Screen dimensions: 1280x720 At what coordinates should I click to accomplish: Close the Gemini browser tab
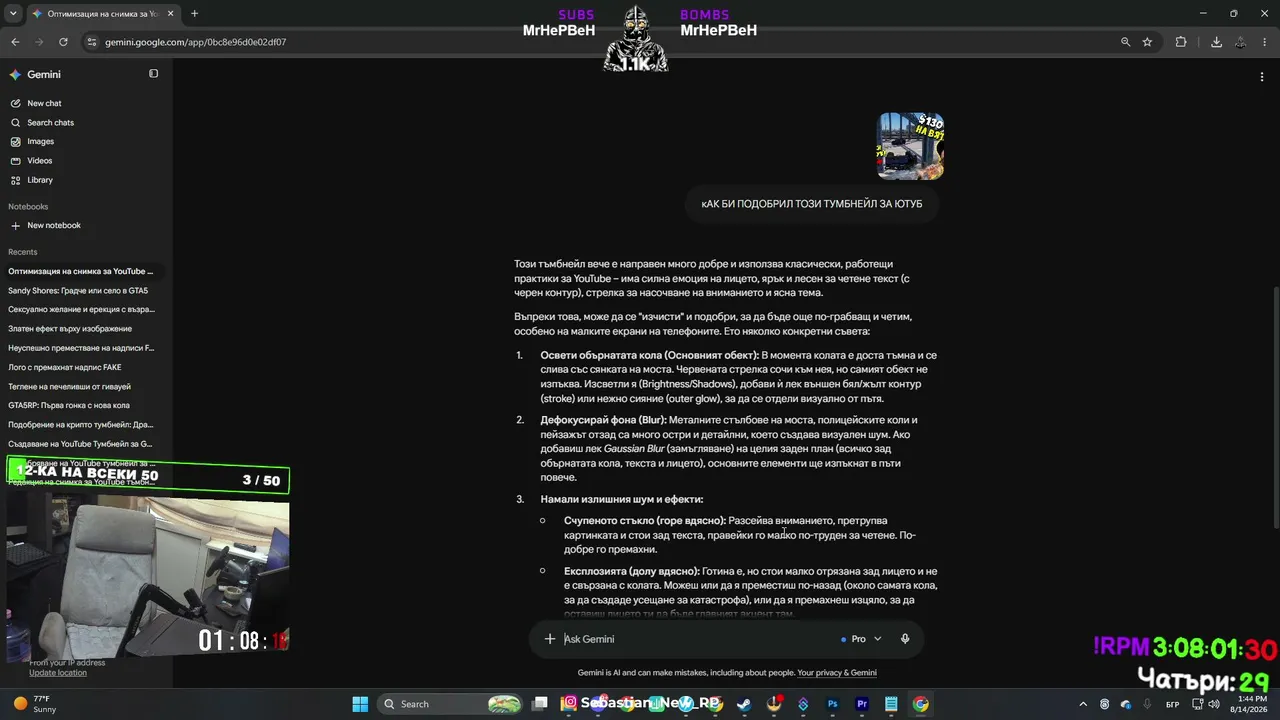(x=169, y=14)
